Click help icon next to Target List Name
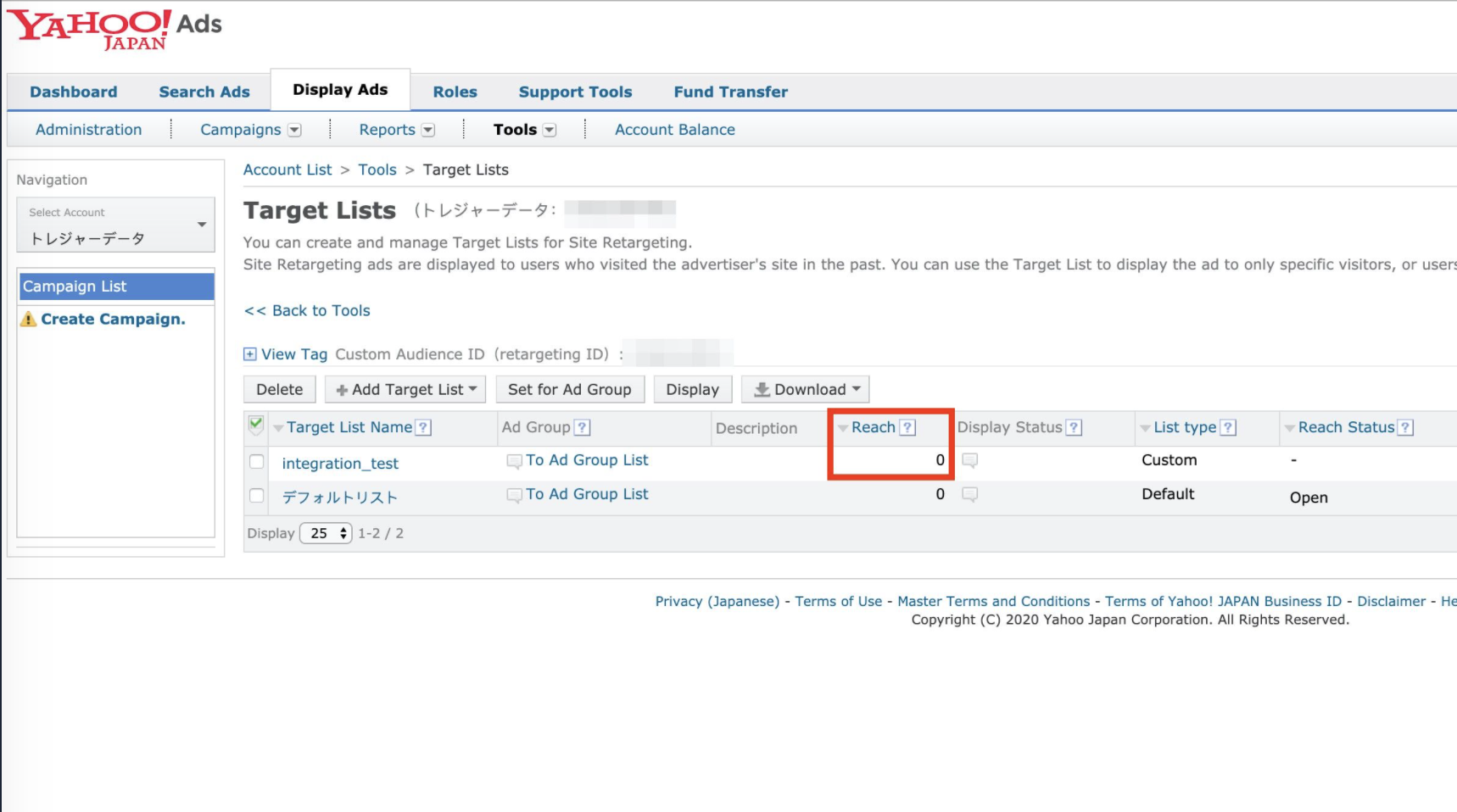Viewport: 1457px width, 812px height. [x=423, y=428]
